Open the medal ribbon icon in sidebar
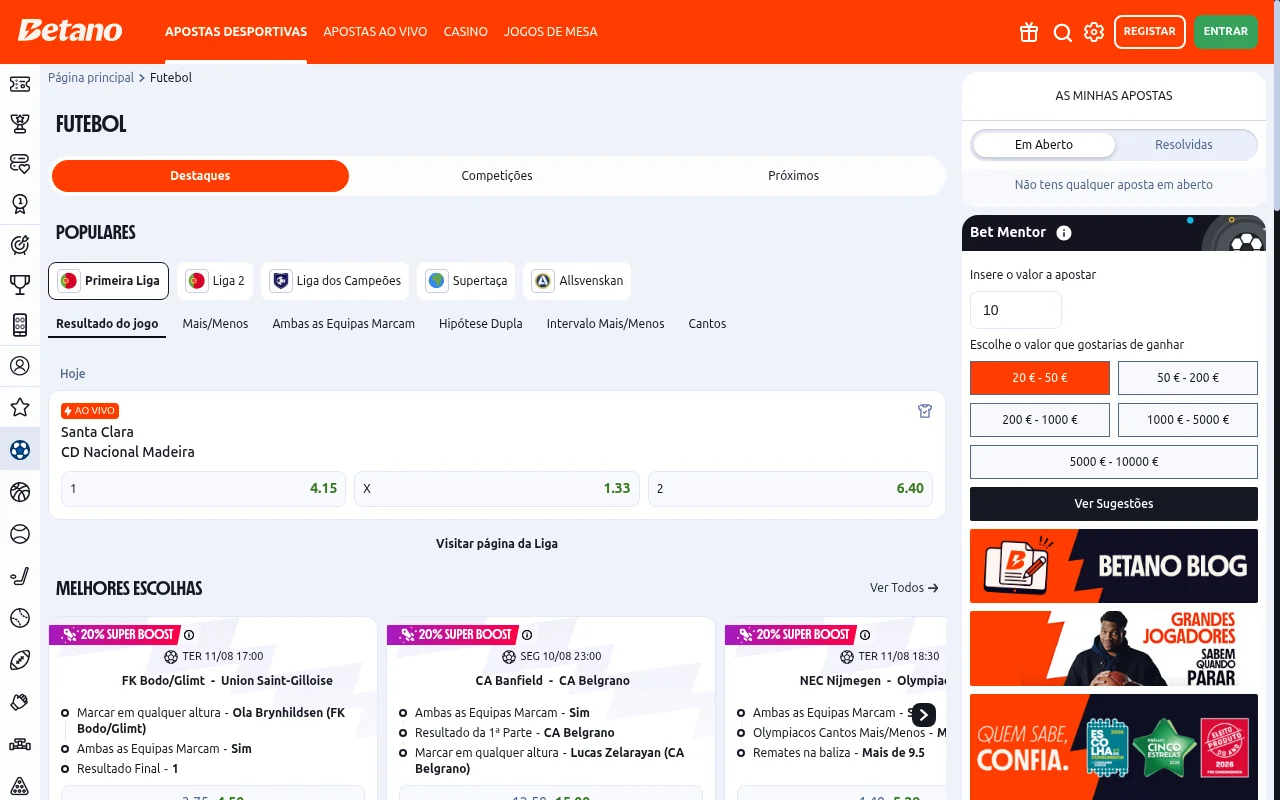The width and height of the screenshot is (1280, 800). tap(20, 204)
